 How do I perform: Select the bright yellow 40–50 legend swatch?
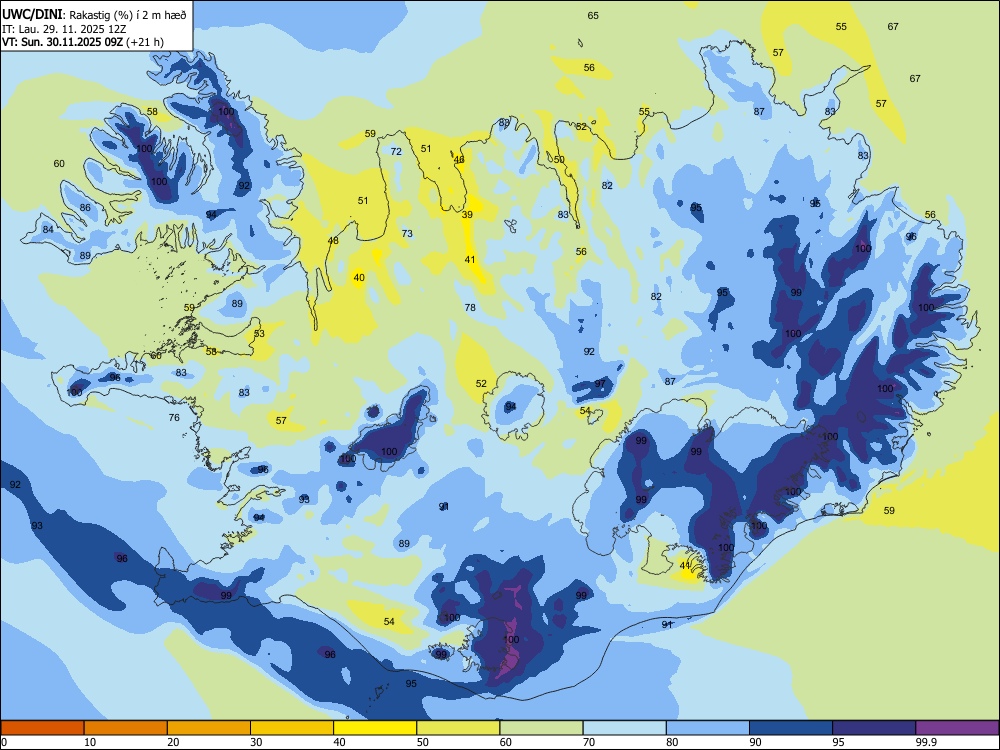(x=375, y=728)
